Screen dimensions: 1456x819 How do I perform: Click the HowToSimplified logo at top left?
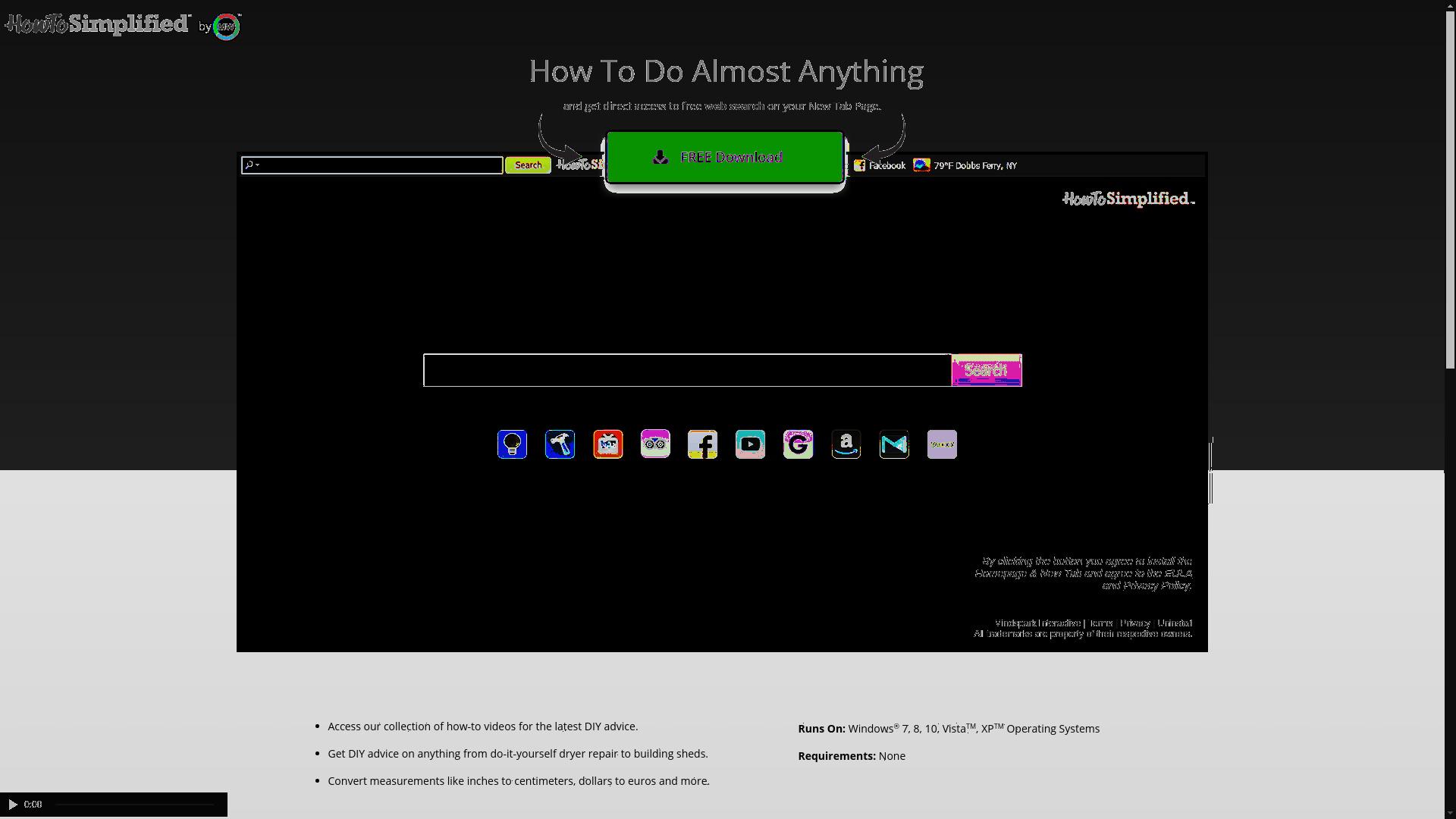[x=98, y=24]
